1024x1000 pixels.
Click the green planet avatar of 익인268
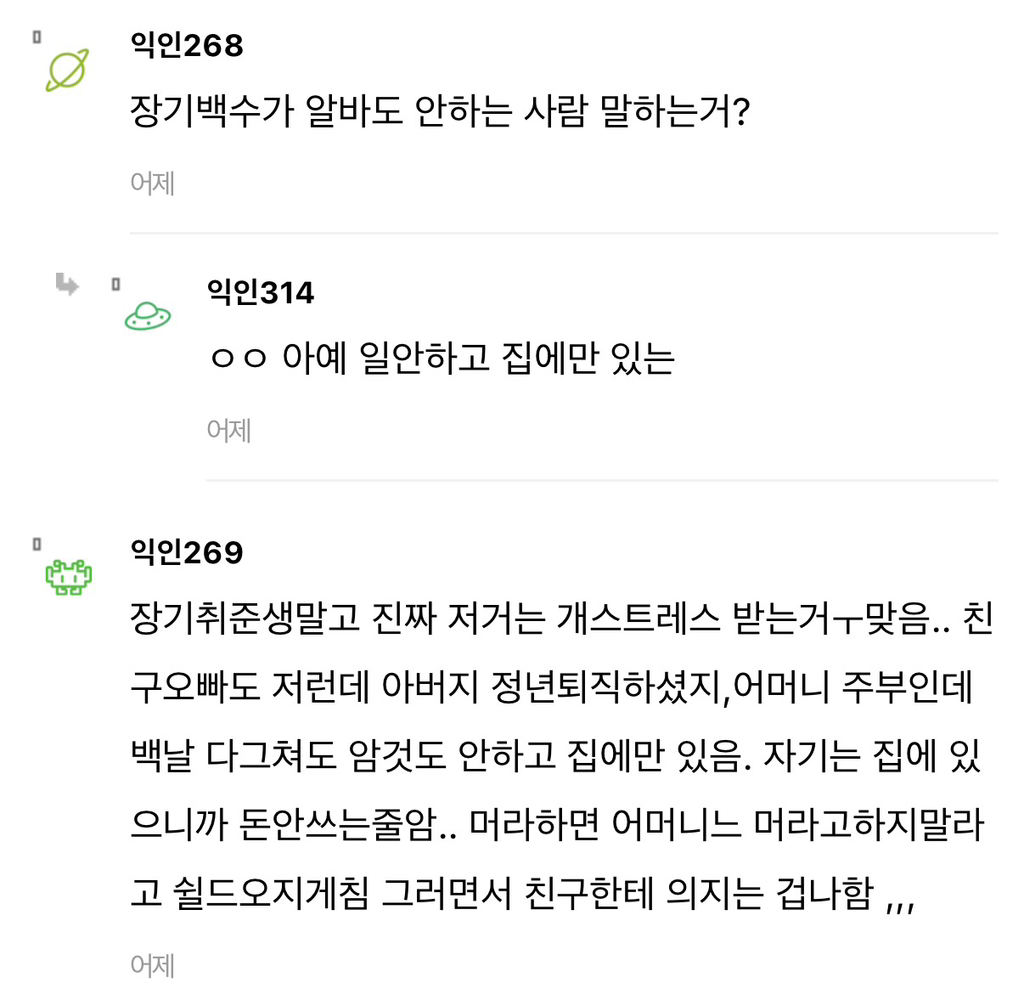tap(65, 68)
